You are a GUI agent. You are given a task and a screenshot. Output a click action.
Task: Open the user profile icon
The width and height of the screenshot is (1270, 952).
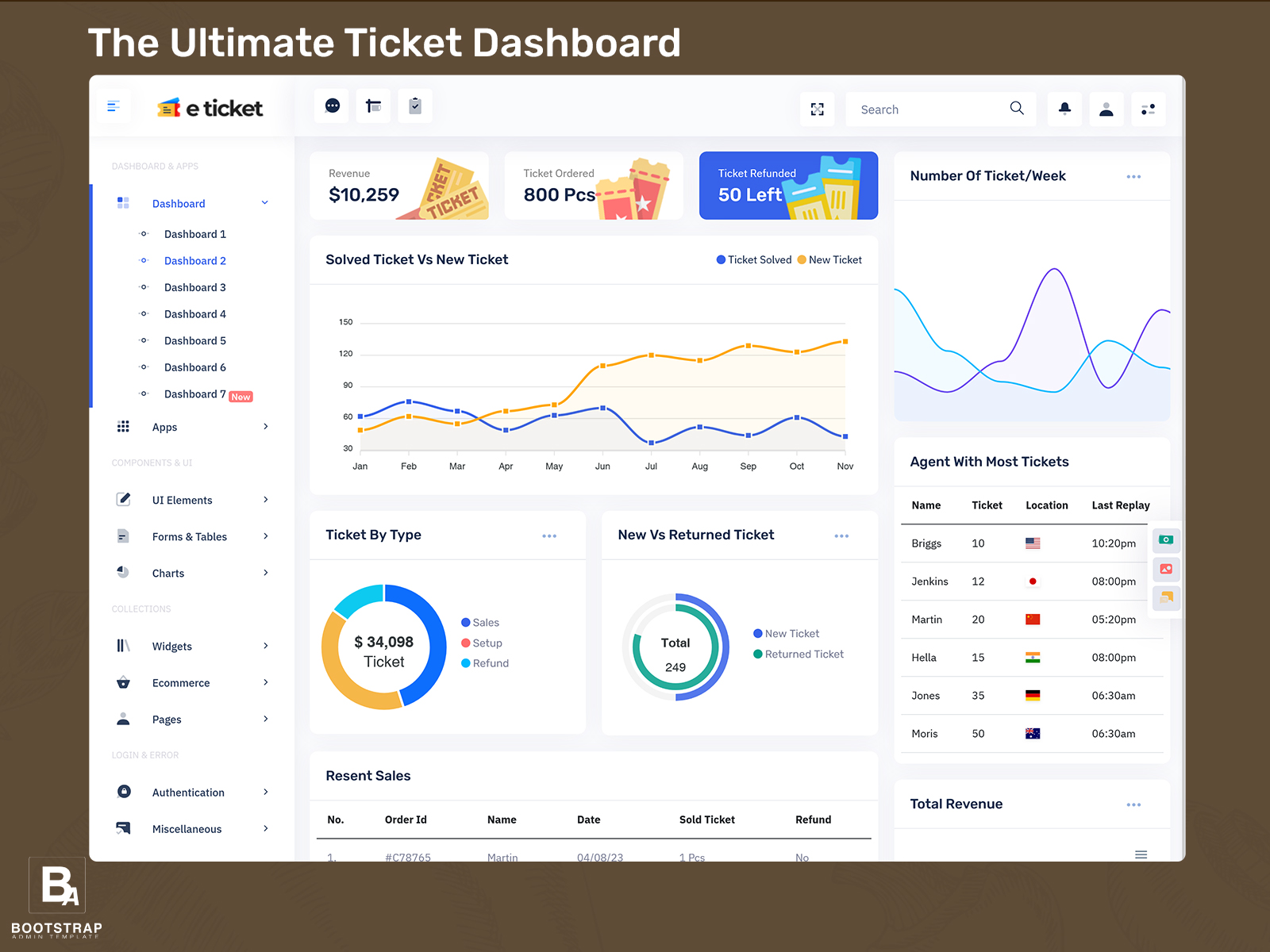point(1106,109)
